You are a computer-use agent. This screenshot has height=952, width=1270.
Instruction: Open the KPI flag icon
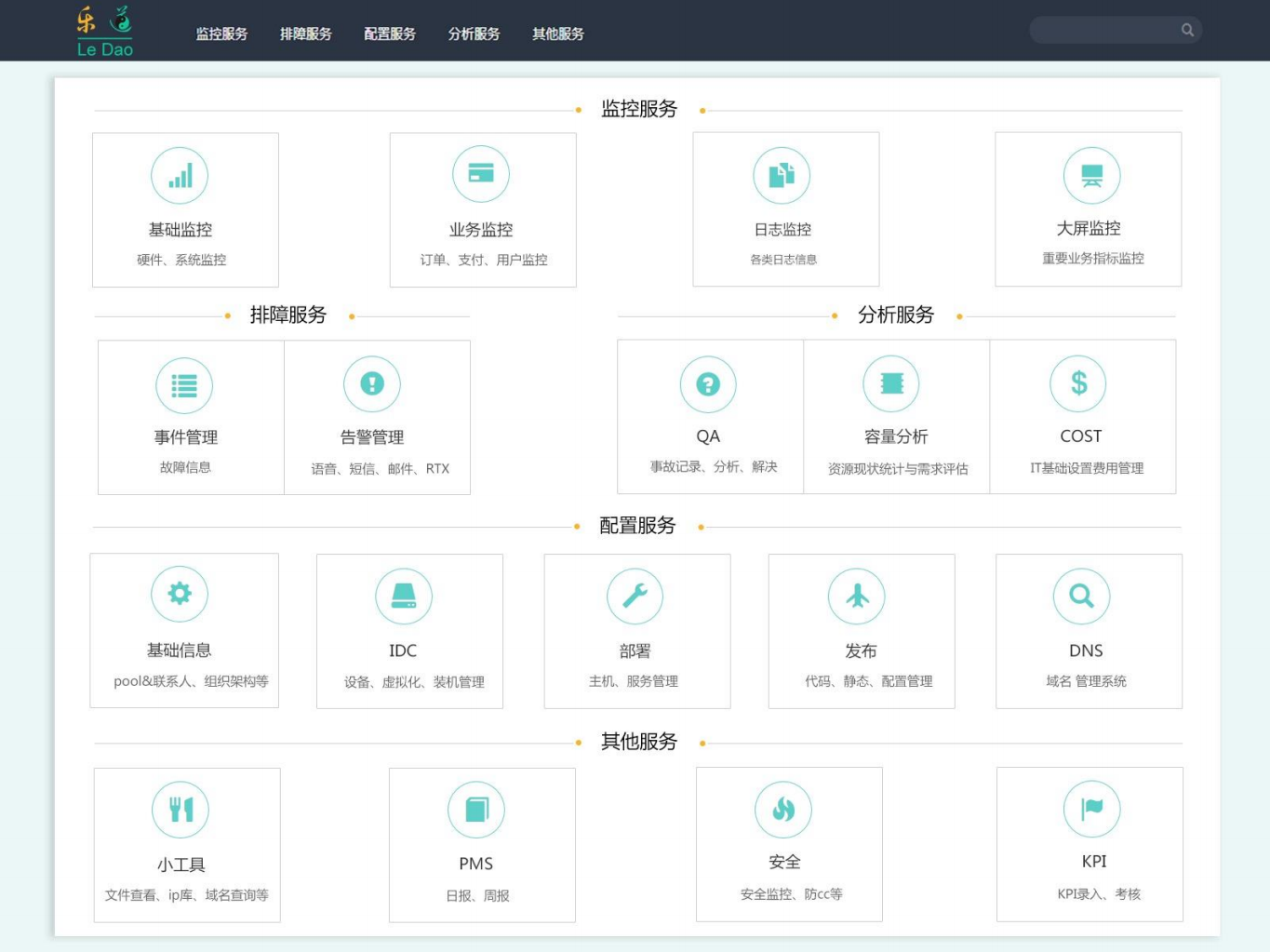[1090, 809]
